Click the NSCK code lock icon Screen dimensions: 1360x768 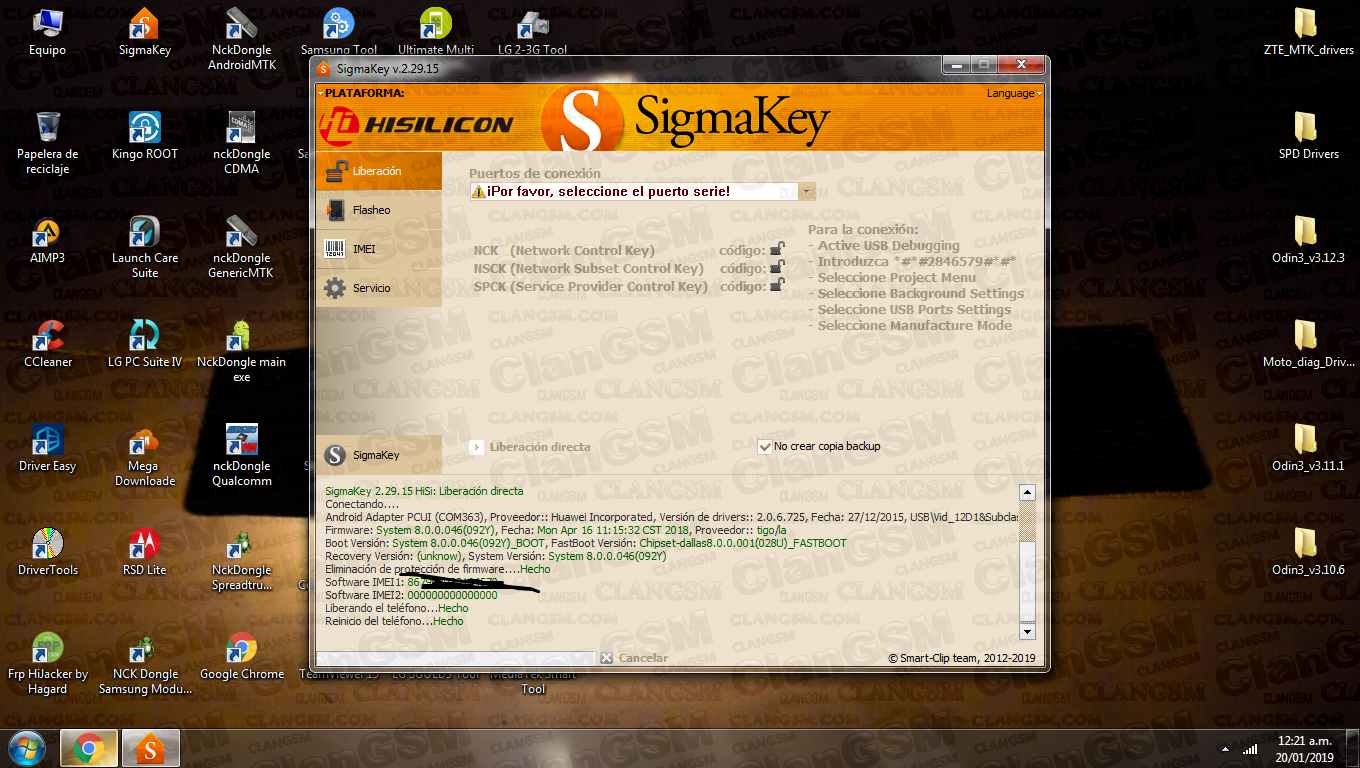(x=777, y=268)
